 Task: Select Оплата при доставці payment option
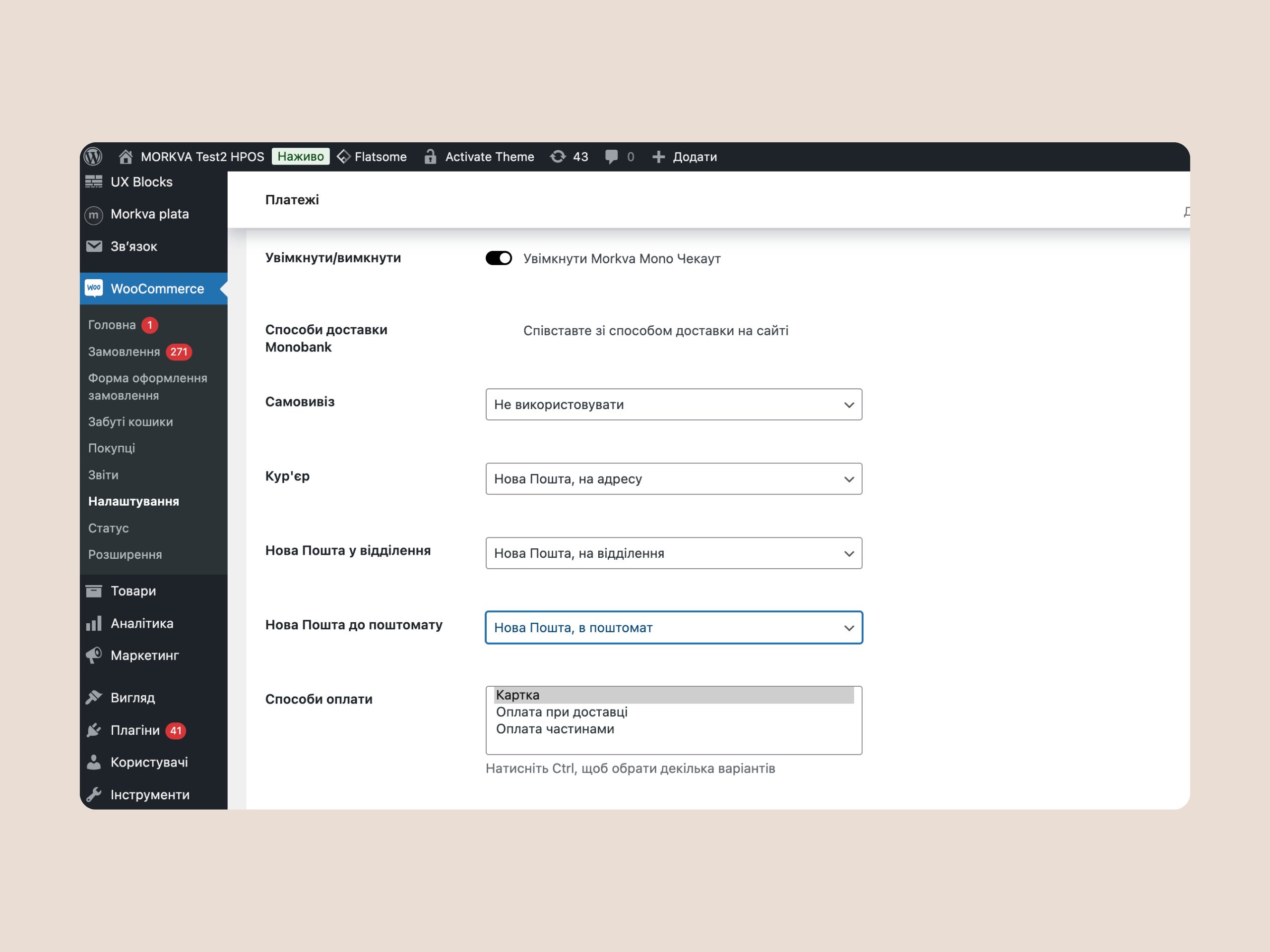click(562, 712)
